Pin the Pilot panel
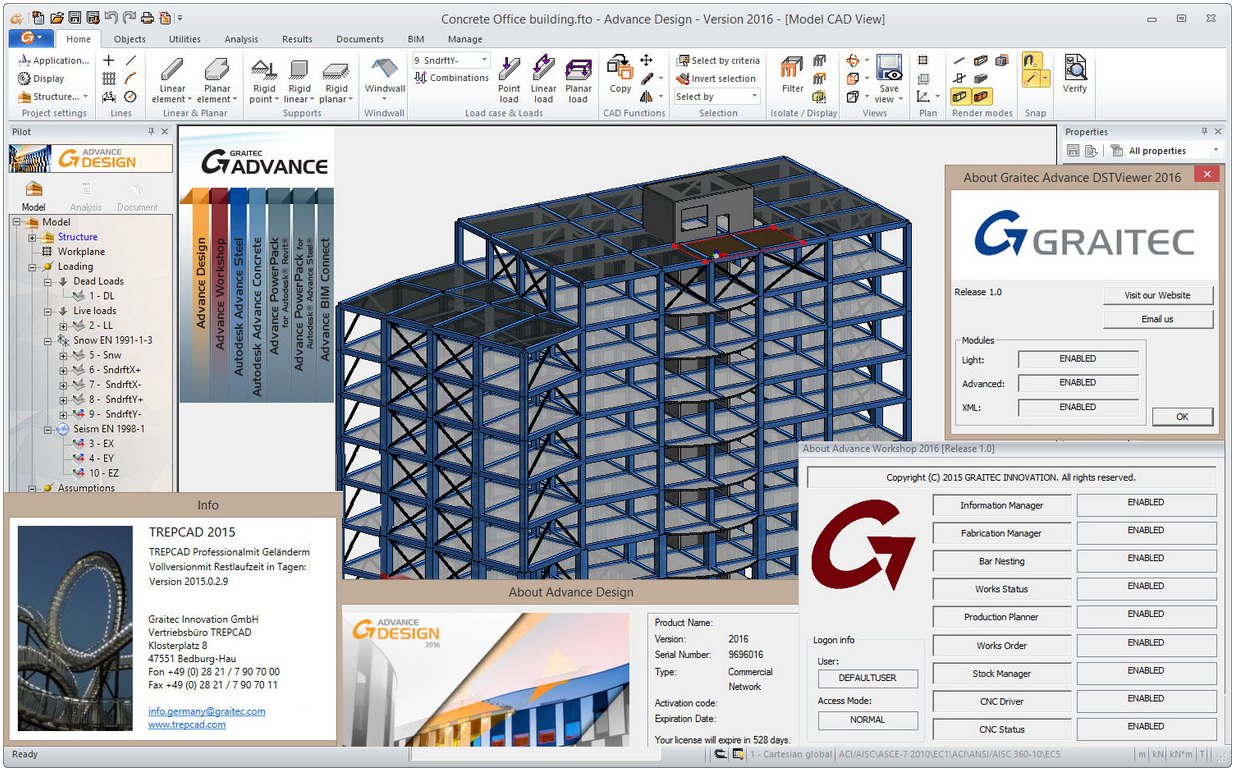Image resolution: width=1234 pixels, height=769 pixels. coord(152,132)
